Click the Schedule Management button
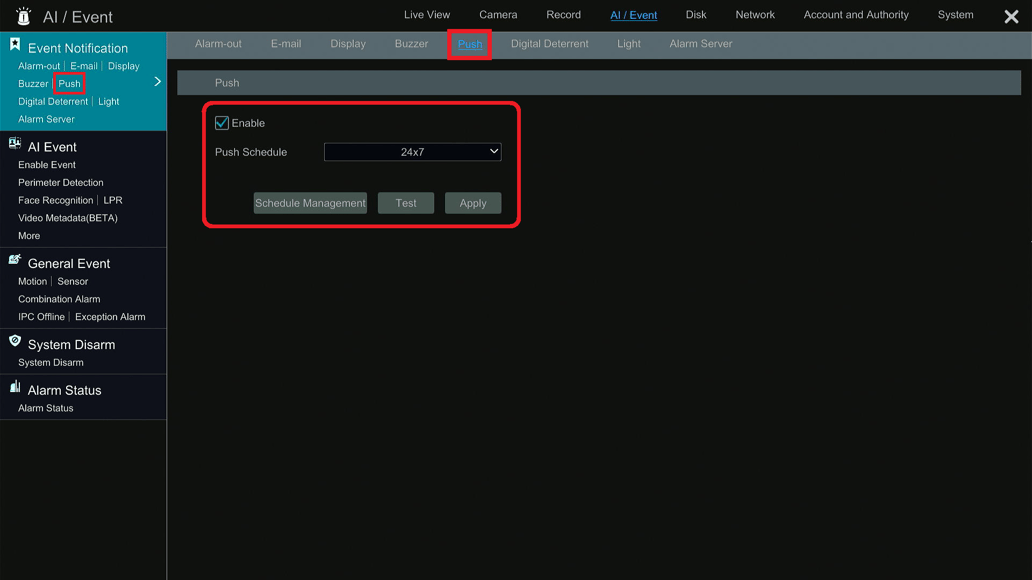This screenshot has height=580, width=1032. (310, 202)
